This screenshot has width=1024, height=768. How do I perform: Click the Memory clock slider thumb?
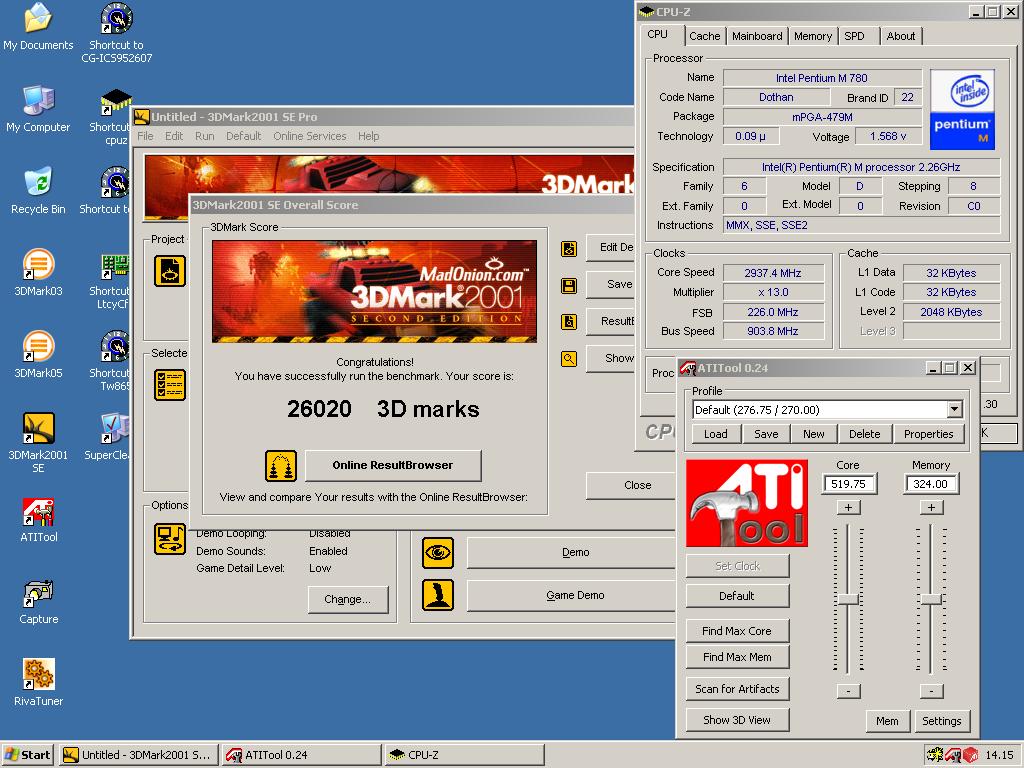point(931,600)
